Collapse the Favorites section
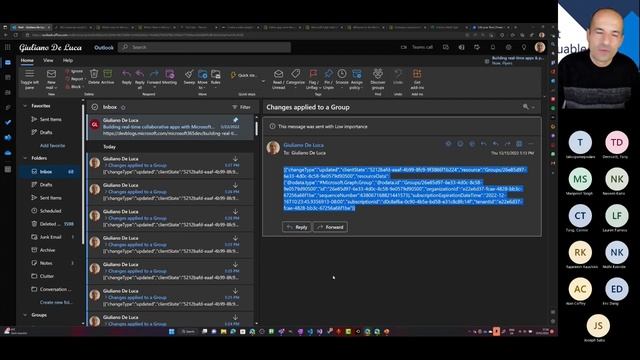 click(25, 106)
